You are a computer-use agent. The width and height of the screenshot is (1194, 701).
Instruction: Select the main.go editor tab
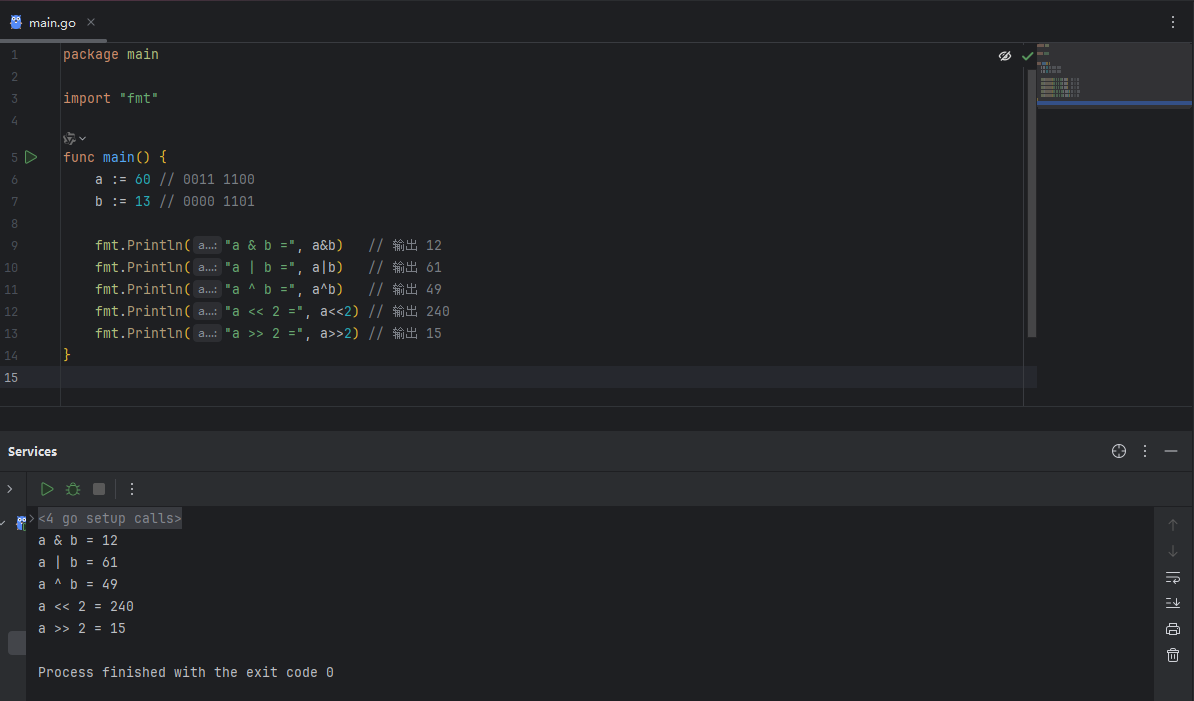click(52, 22)
